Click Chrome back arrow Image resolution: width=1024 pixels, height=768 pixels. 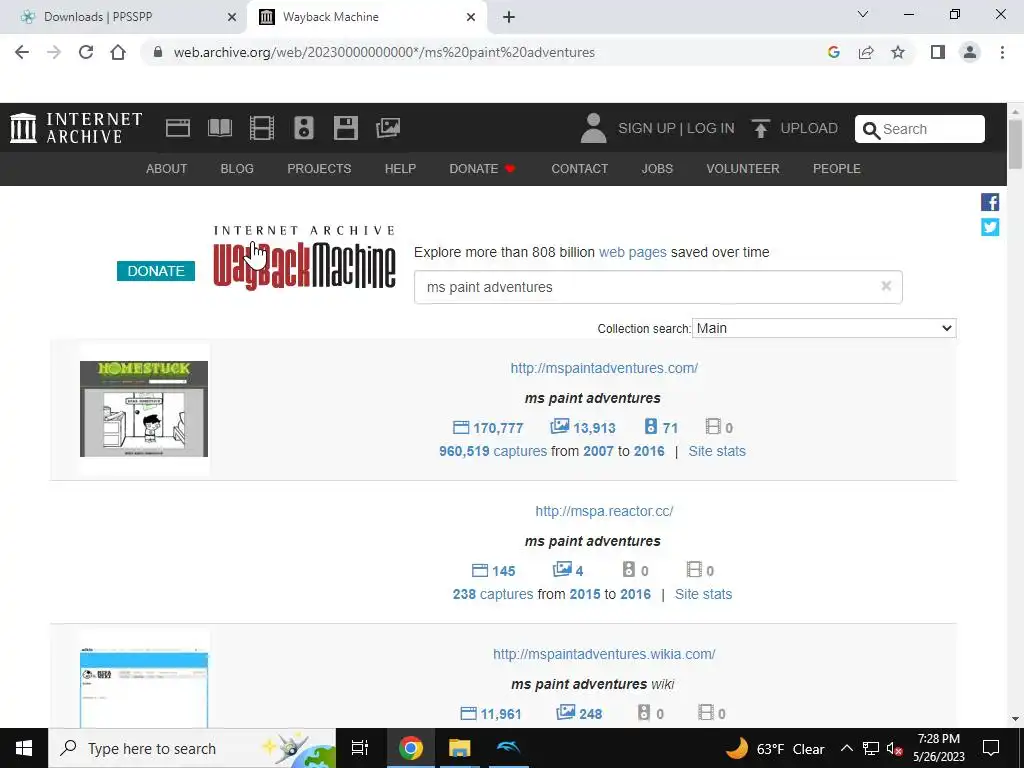[22, 52]
